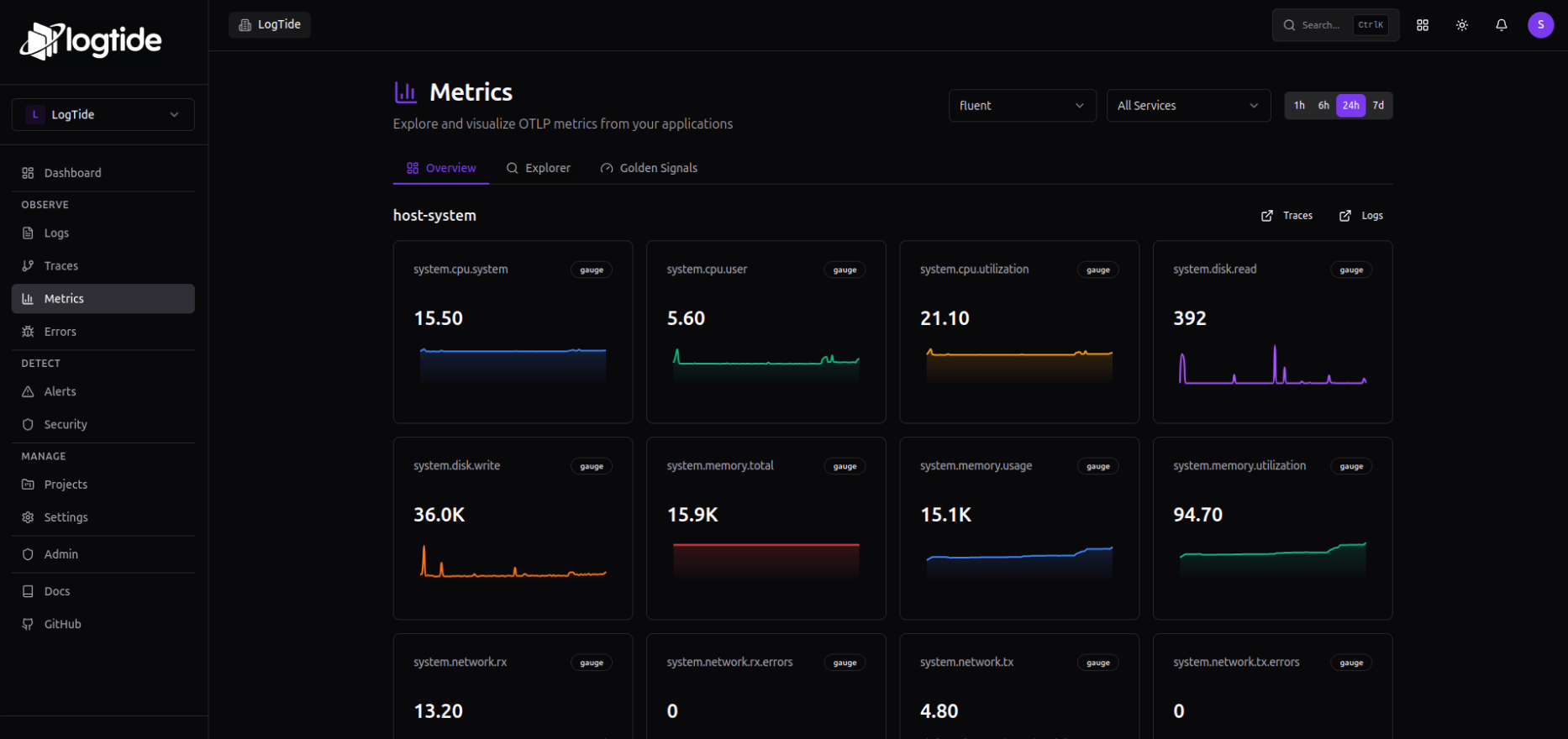
Task: Open the user avatar S menu
Action: 1540,25
